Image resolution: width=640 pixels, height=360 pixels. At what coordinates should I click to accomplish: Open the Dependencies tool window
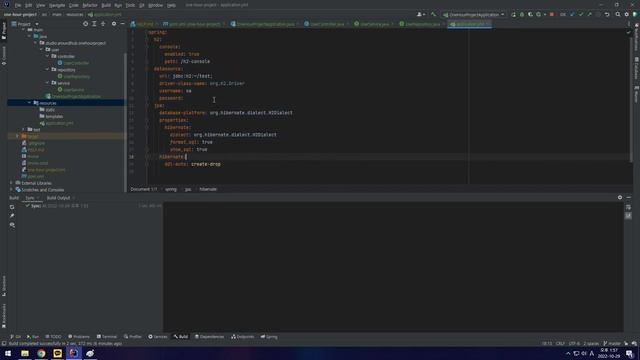209,337
